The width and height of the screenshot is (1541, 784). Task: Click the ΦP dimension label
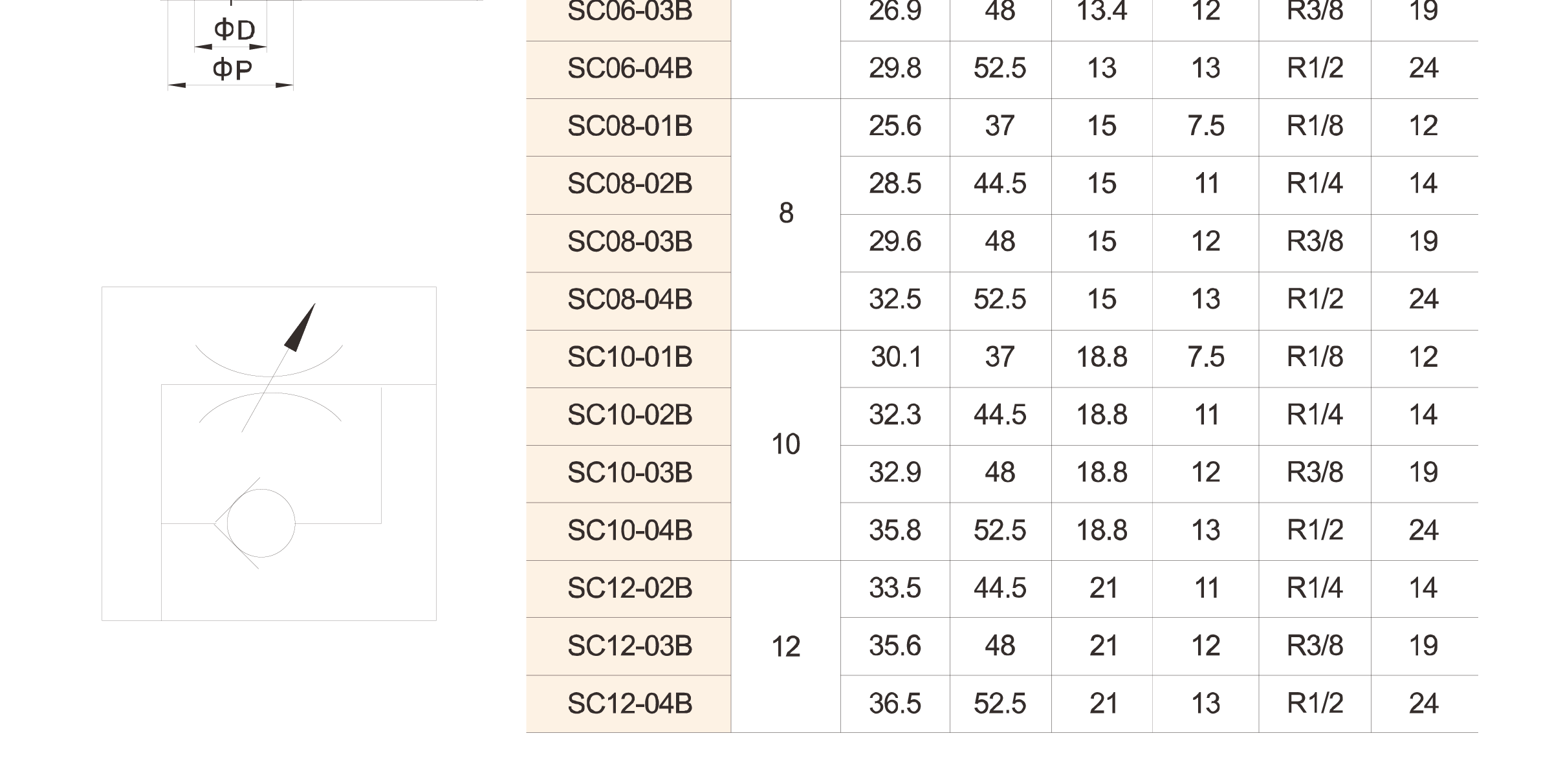click(x=232, y=69)
